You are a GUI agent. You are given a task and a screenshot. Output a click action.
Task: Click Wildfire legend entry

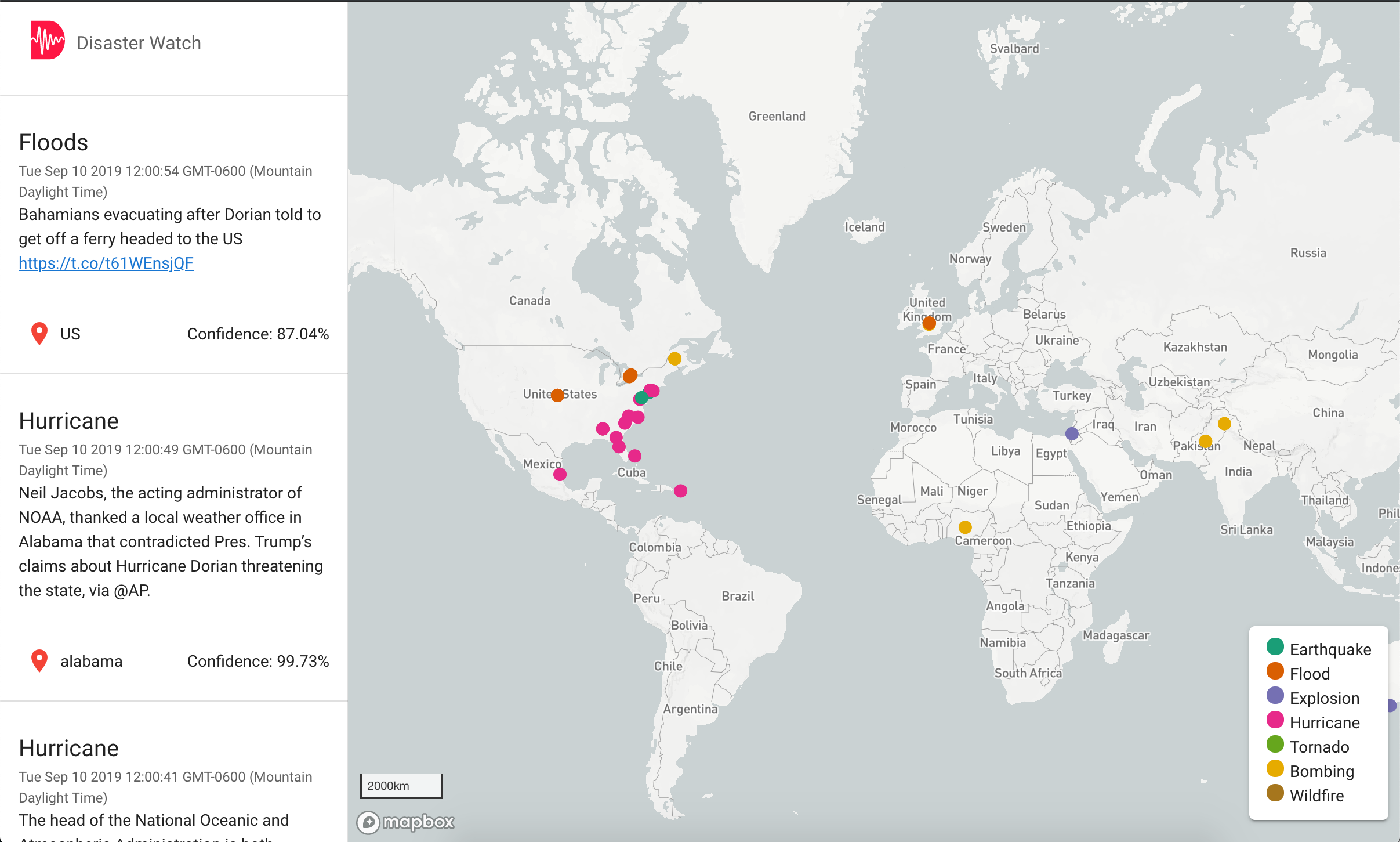[x=1316, y=796]
